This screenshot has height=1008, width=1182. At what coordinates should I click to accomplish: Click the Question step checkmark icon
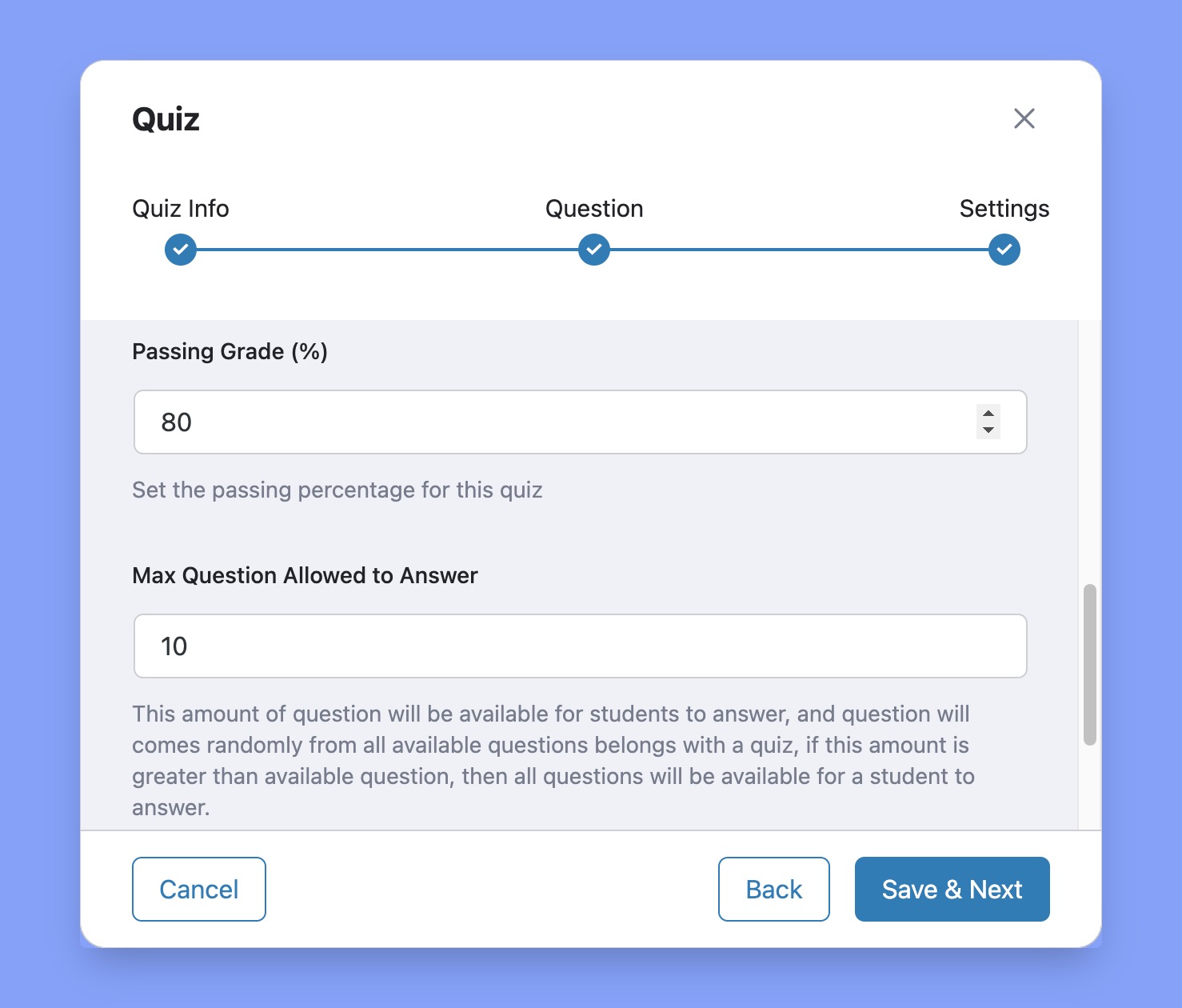(593, 250)
